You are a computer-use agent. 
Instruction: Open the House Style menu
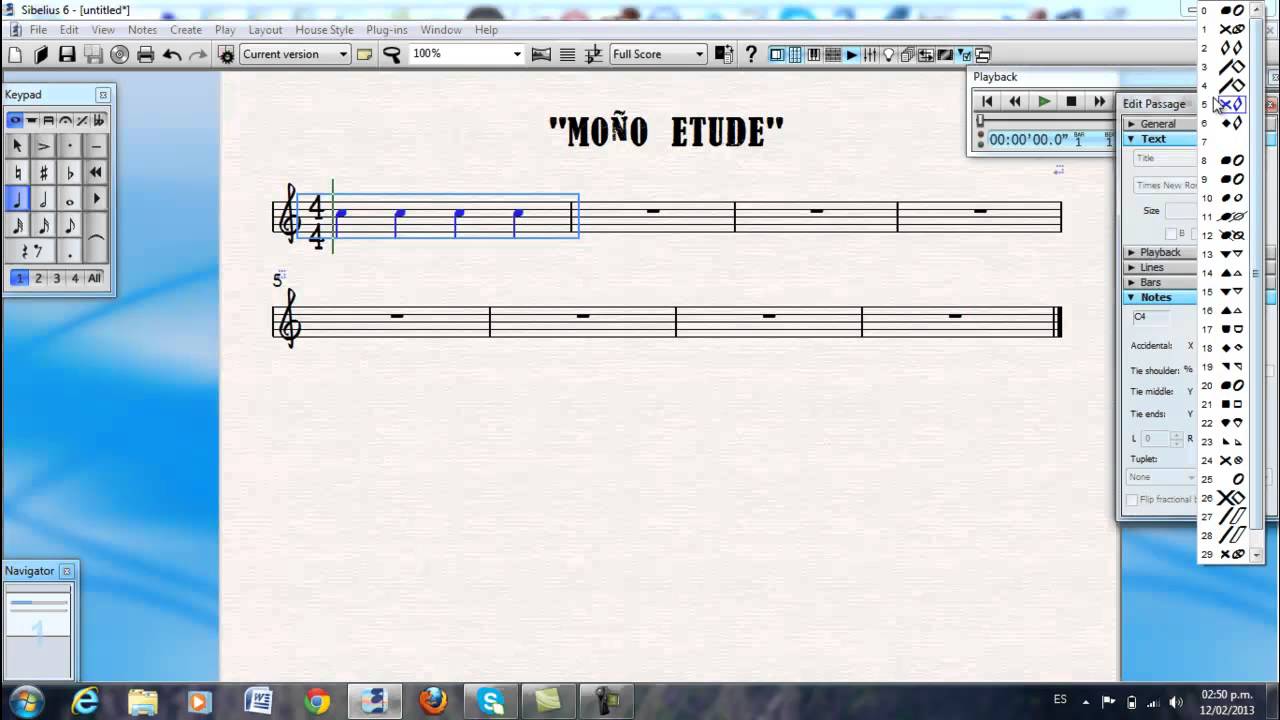(324, 30)
